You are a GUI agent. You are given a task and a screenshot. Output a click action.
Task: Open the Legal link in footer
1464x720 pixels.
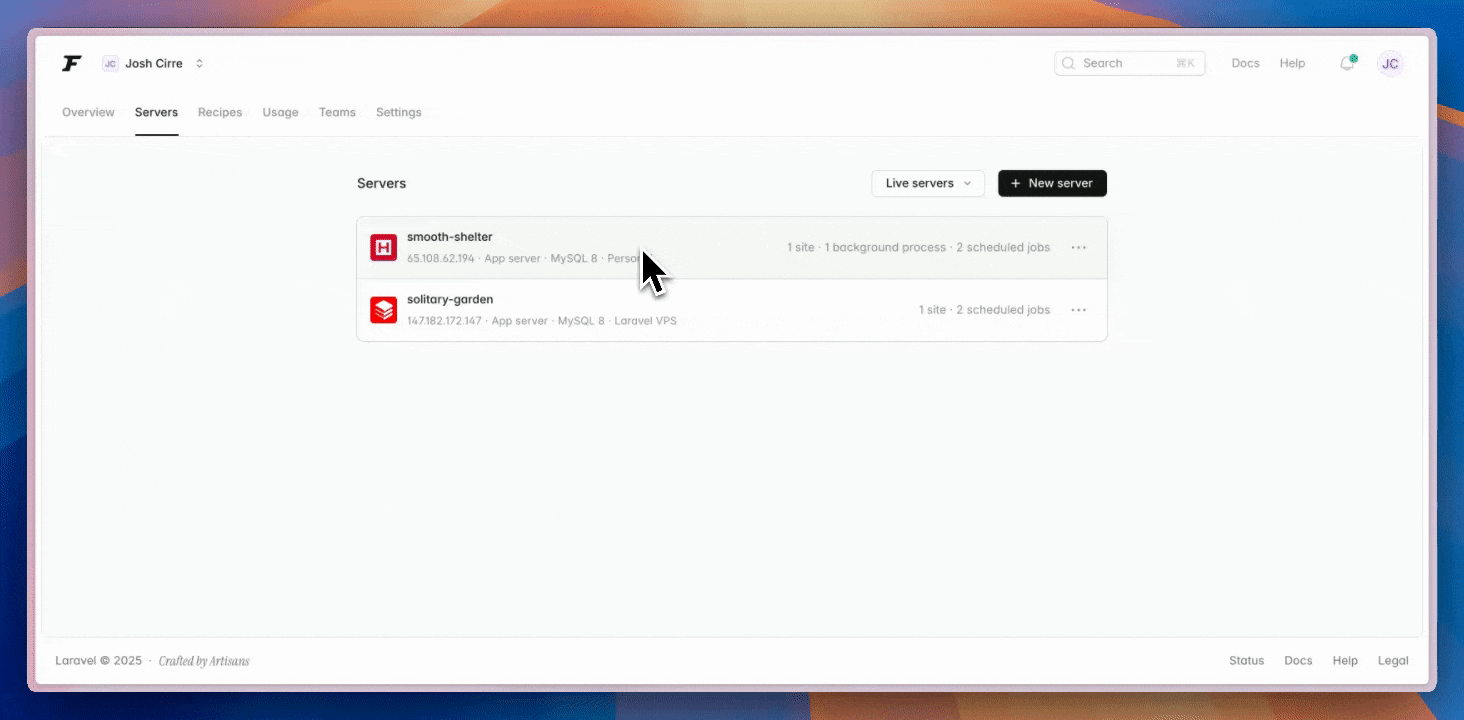click(1393, 661)
